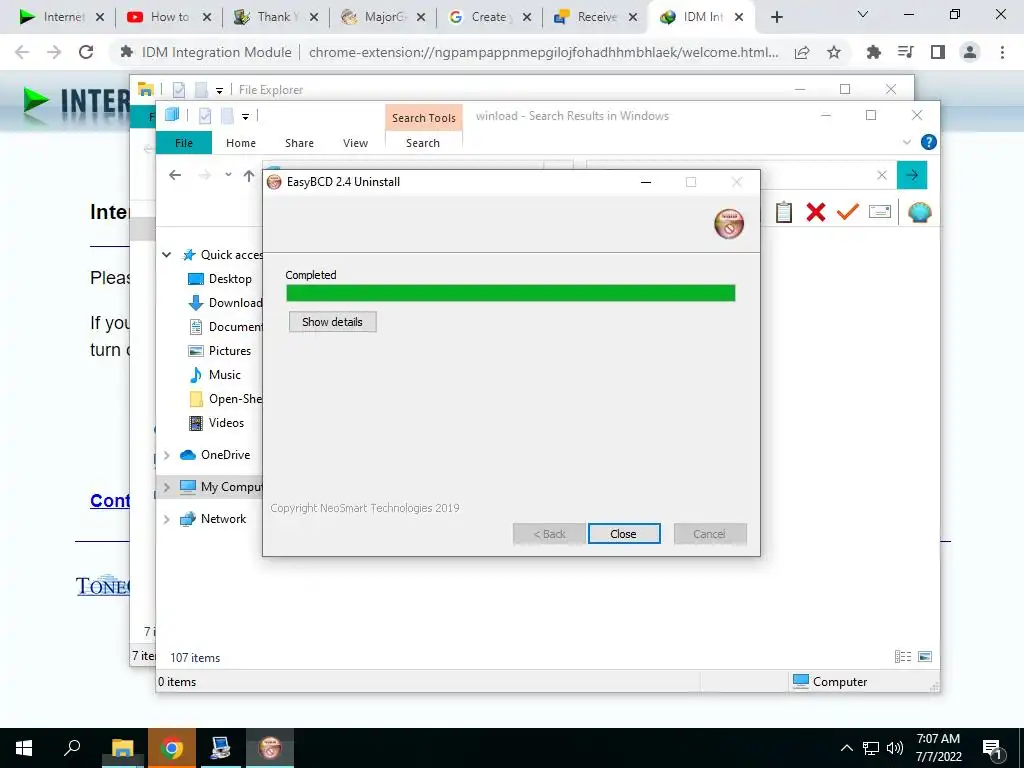The height and width of the screenshot is (768, 1024).
Task: Go back in the search results window
Action: (x=175, y=175)
